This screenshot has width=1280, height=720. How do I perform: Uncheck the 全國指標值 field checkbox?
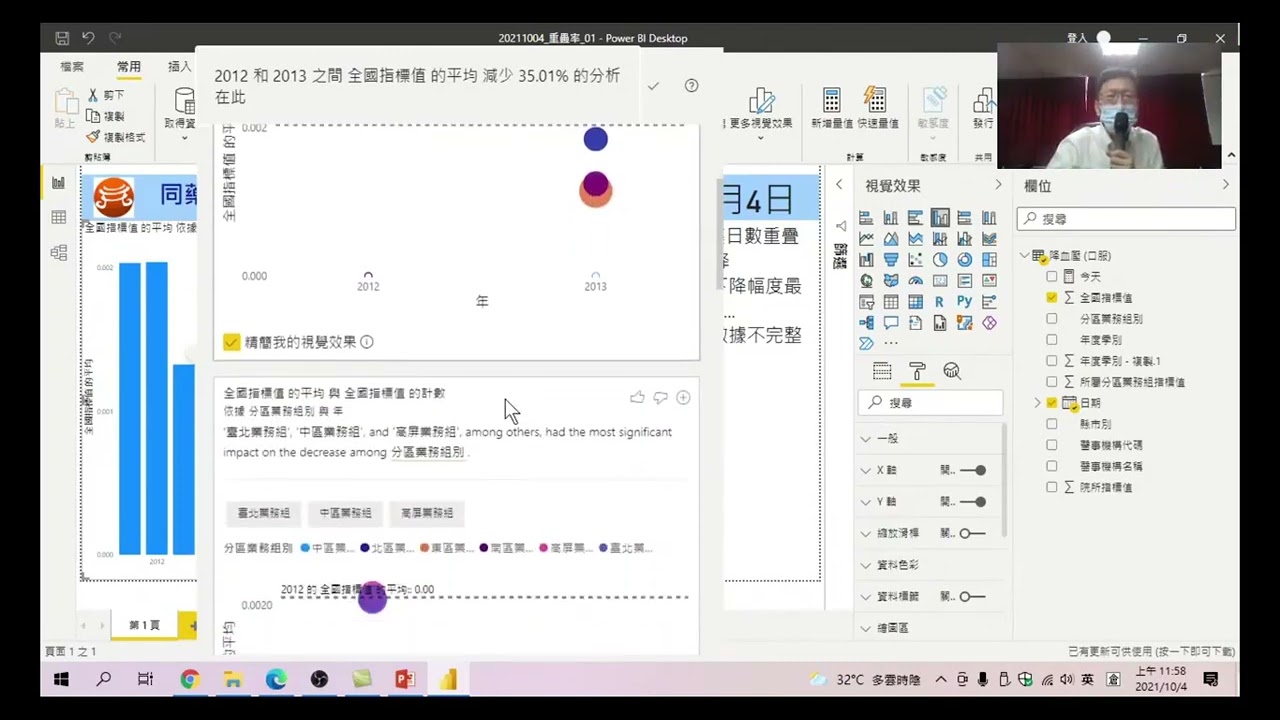[x=1051, y=297]
